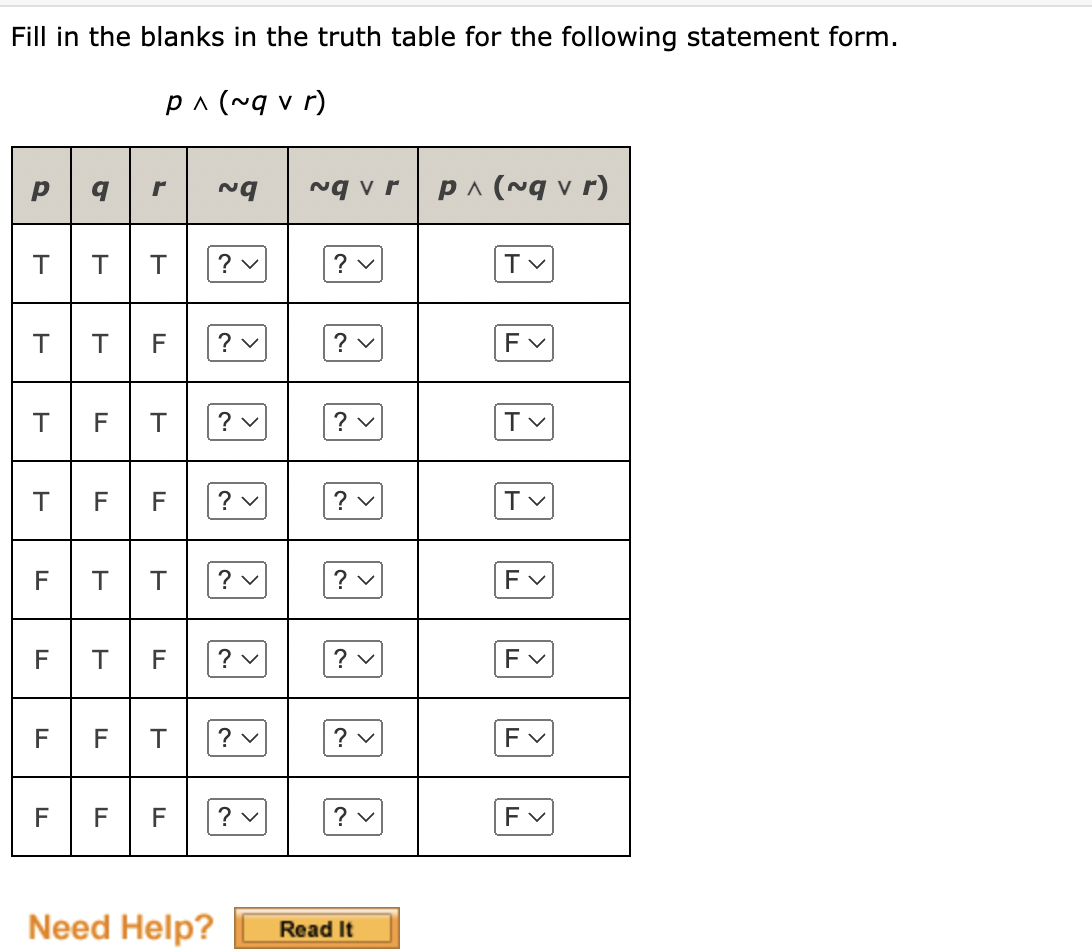This screenshot has width=1092, height=950.
Task: Select the p ∧ (~q v r) column header
Action: [x=523, y=186]
